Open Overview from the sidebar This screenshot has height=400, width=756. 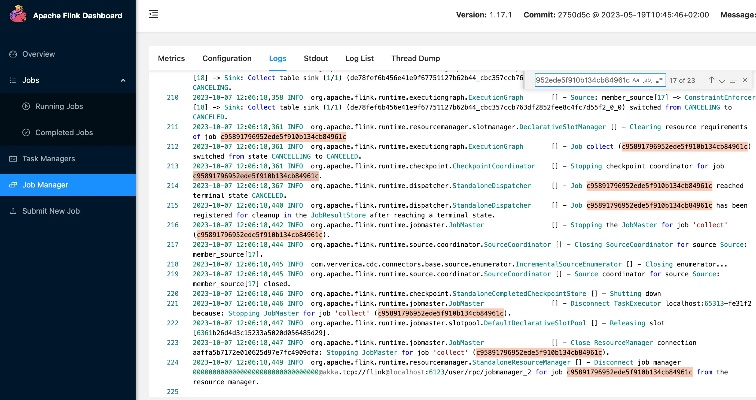[x=38, y=53]
